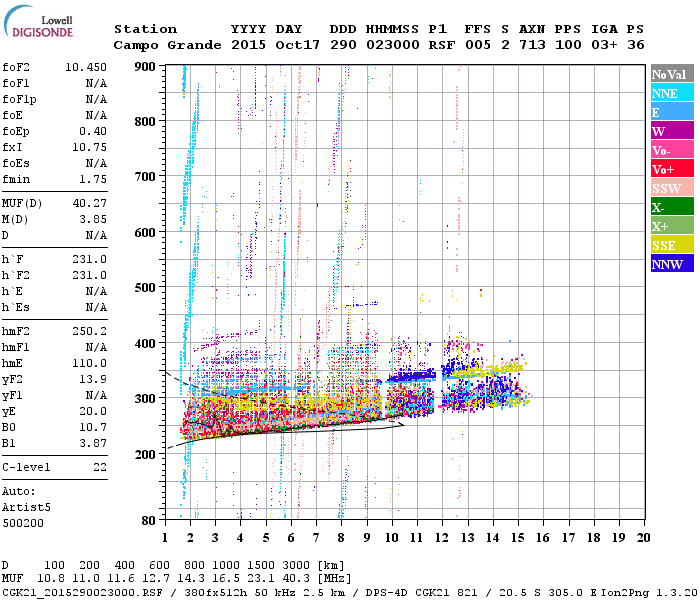Viewport: 700px width, 600px height.
Task: Select the SSE yellow legend swatch
Action: point(672,245)
